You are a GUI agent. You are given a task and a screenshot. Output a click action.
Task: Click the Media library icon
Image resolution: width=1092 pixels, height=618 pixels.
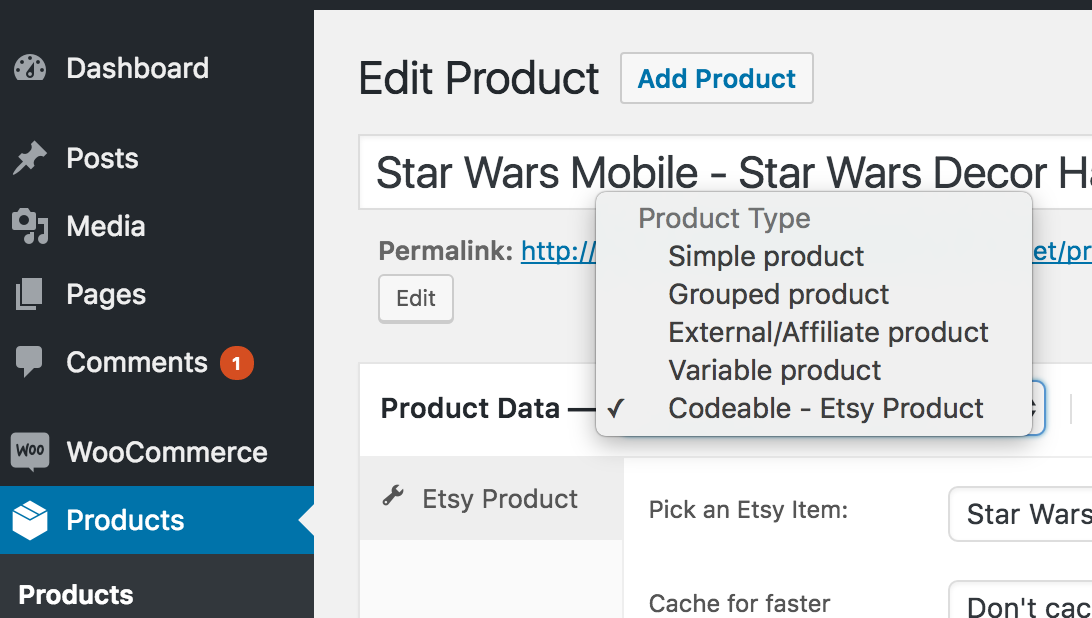point(30,227)
